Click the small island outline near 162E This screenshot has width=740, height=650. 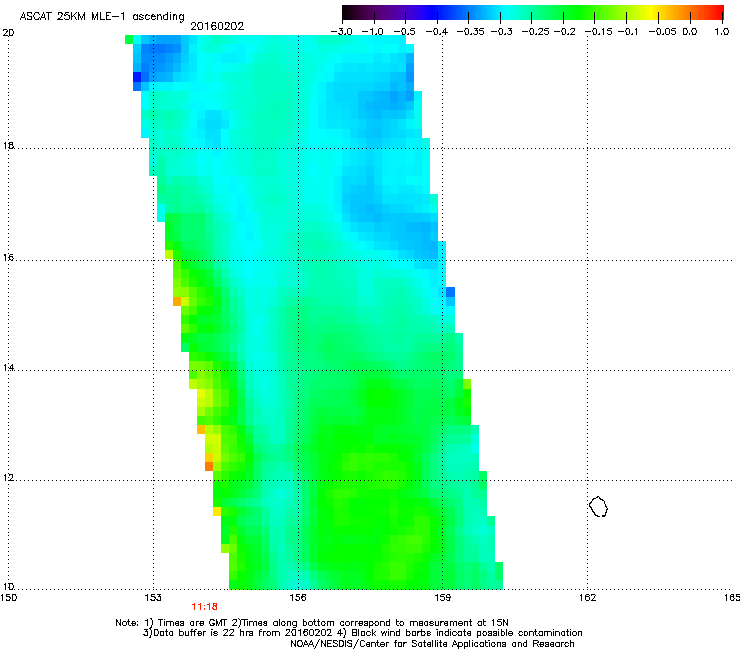(598, 506)
